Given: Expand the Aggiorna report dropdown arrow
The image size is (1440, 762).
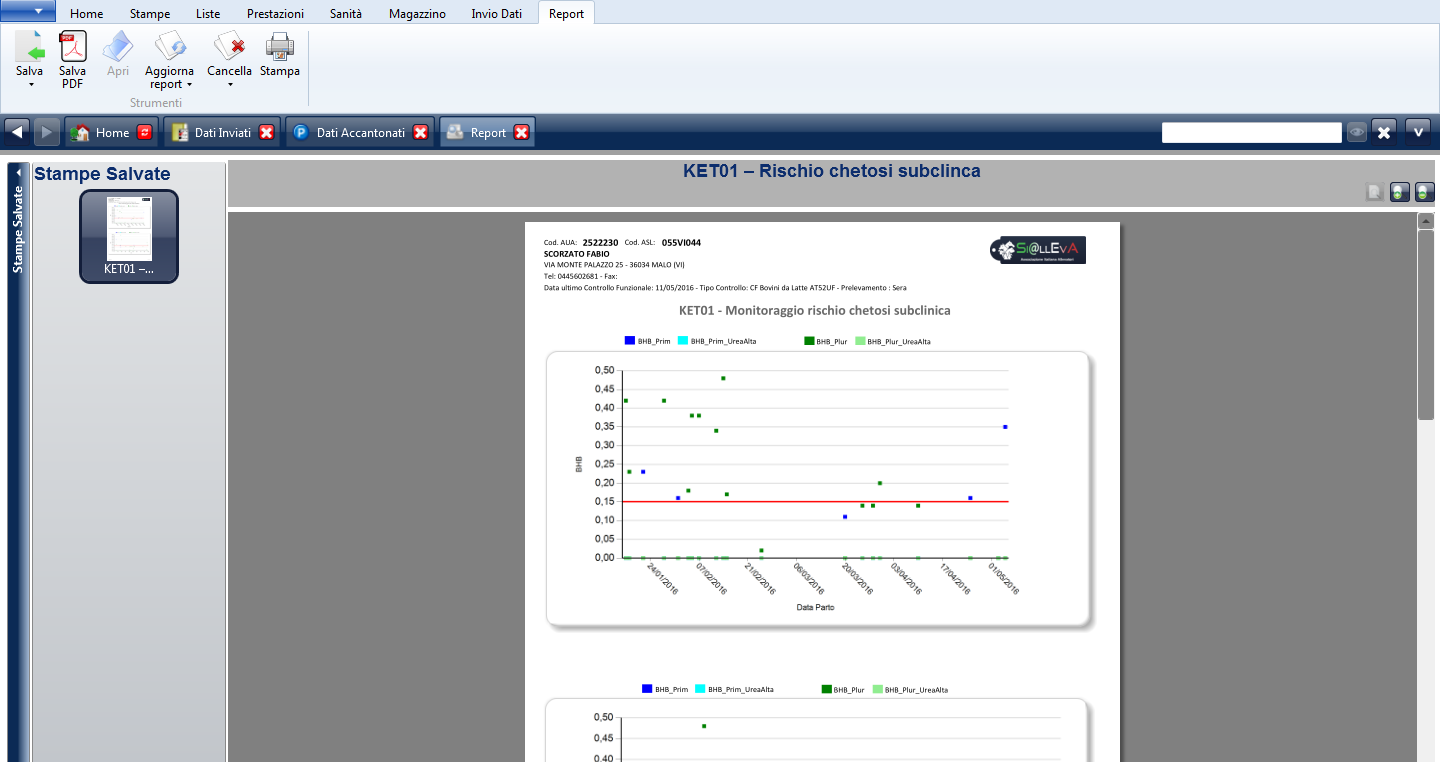Looking at the screenshot, I should coord(189,85).
